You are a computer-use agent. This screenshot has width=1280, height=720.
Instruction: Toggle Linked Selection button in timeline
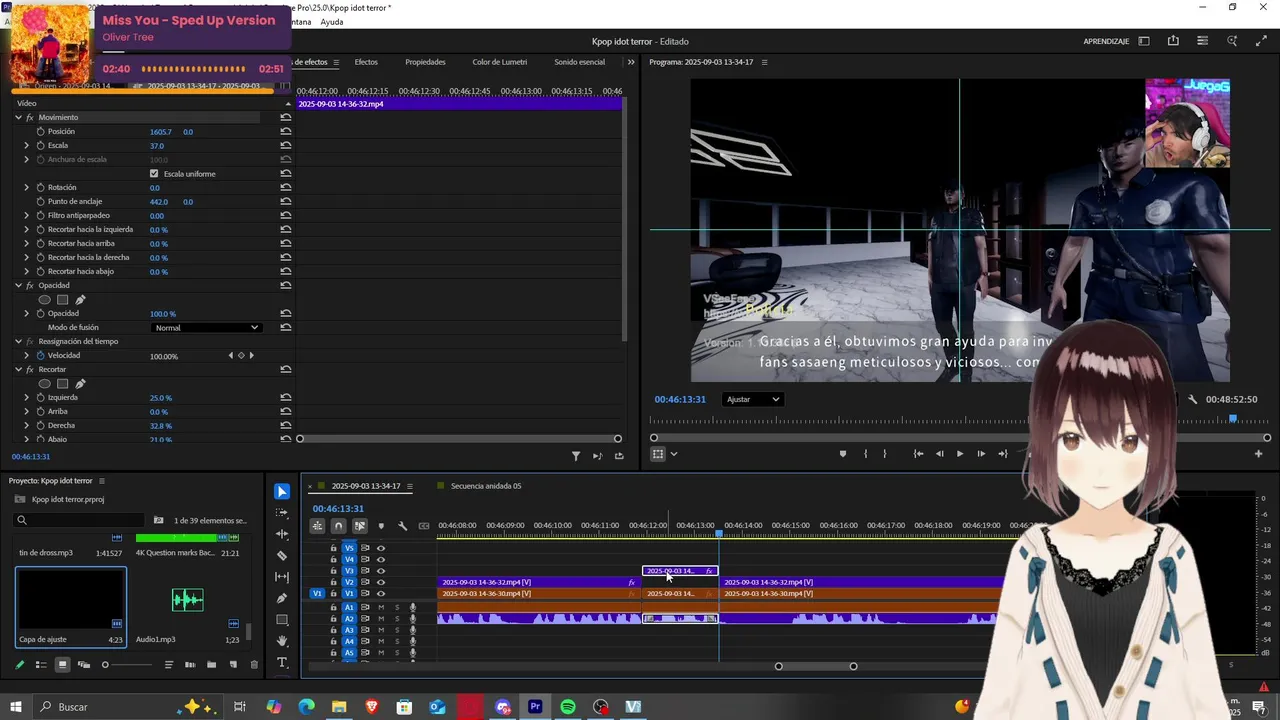(359, 526)
